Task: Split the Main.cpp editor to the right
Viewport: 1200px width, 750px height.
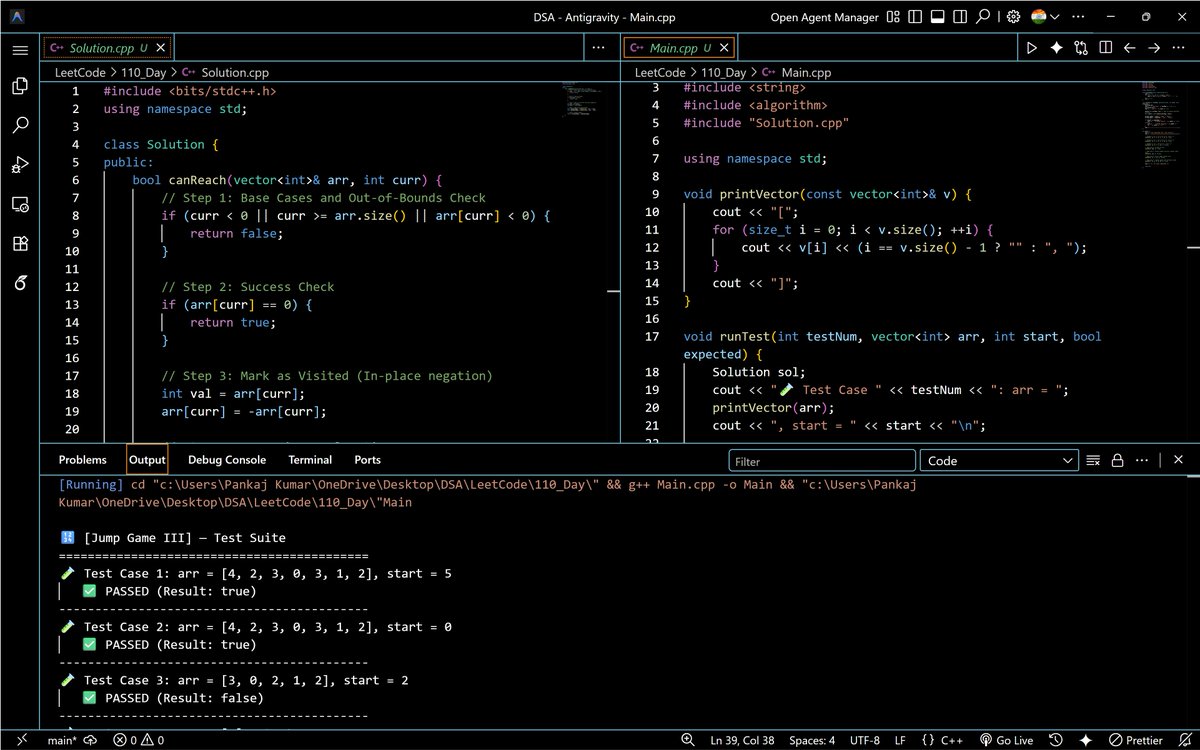Action: coord(1105,48)
